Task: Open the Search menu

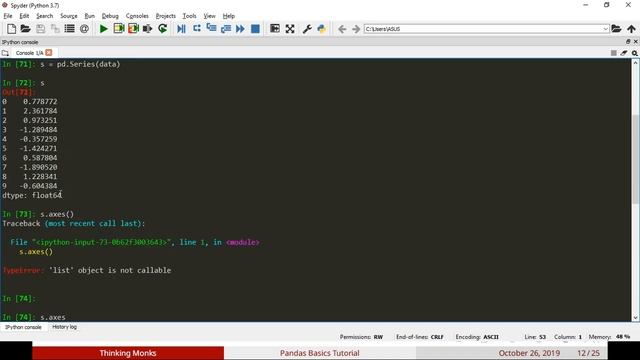Action: click(44, 16)
